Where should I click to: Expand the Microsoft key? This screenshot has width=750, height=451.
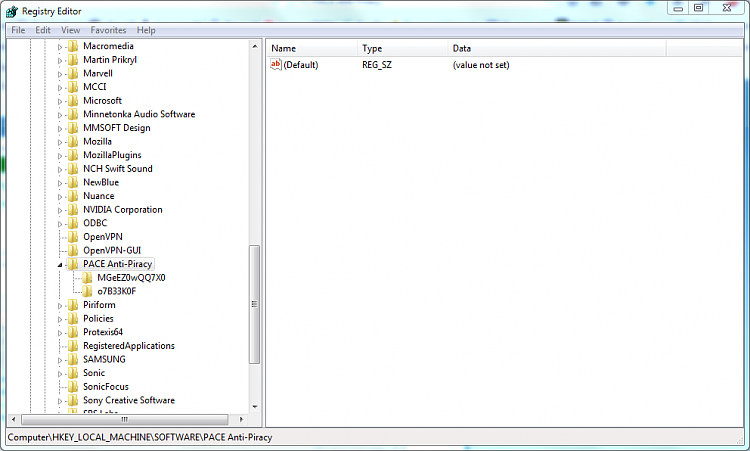pyautogui.click(x=60, y=101)
